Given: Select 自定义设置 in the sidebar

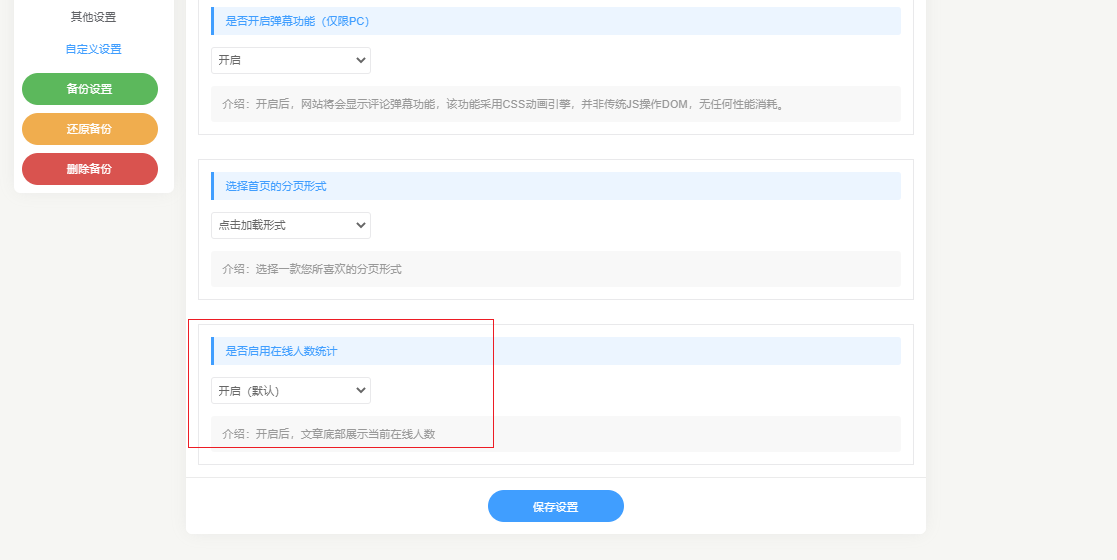Looking at the screenshot, I should point(93,49).
